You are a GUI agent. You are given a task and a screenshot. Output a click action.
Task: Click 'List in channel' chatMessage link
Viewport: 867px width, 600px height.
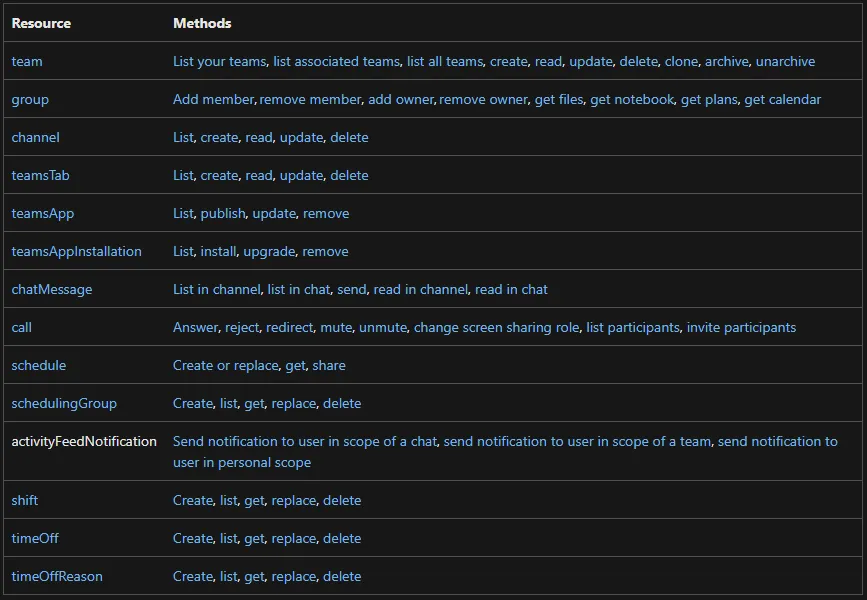point(216,289)
